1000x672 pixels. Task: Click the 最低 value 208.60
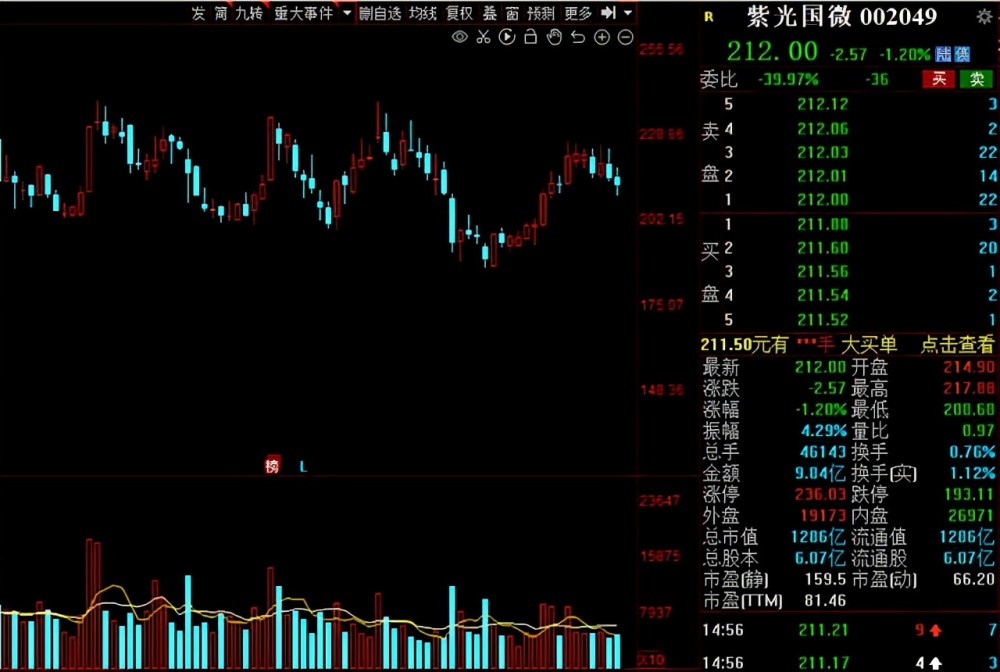pos(968,409)
